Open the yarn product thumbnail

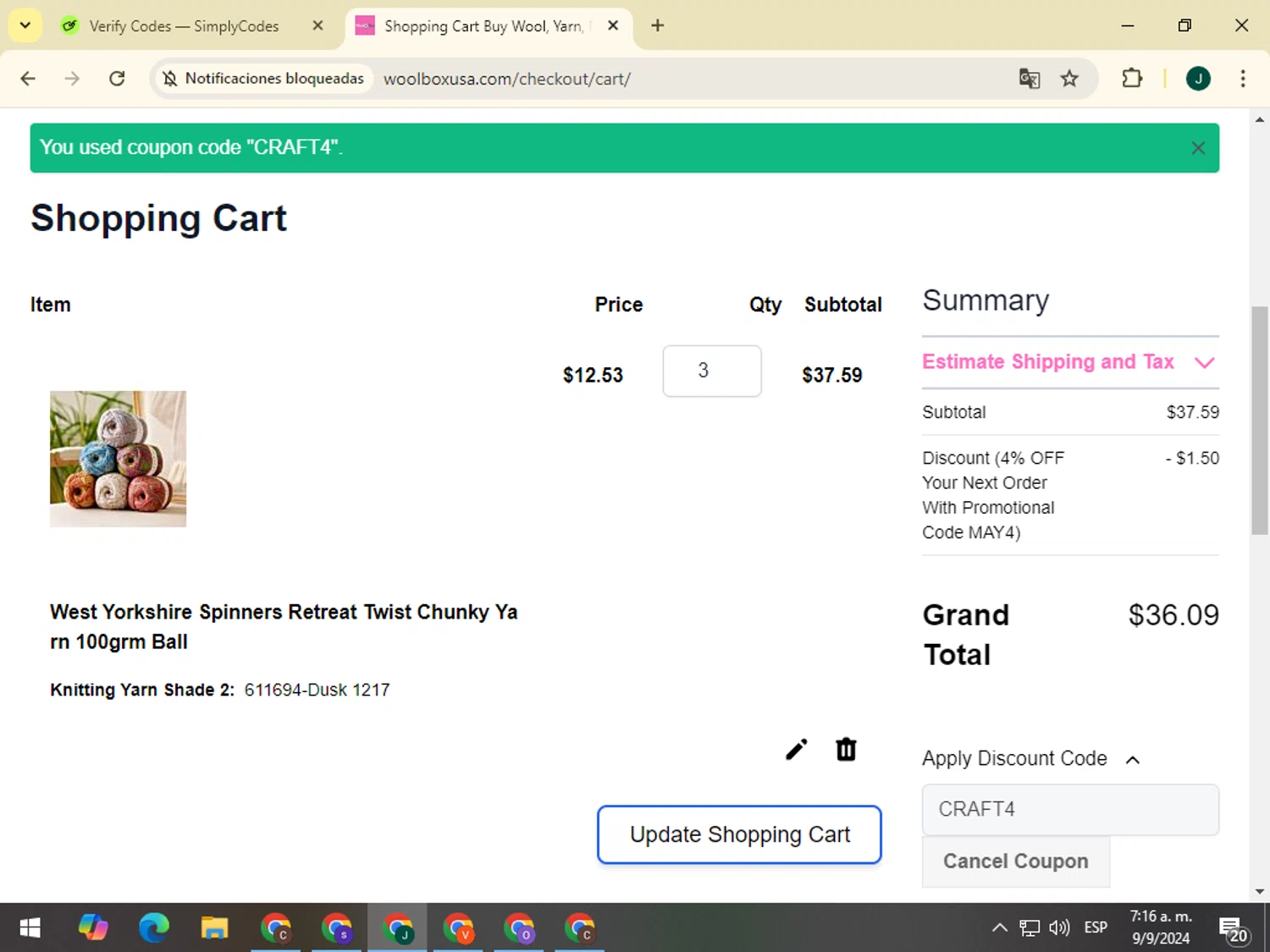(118, 459)
